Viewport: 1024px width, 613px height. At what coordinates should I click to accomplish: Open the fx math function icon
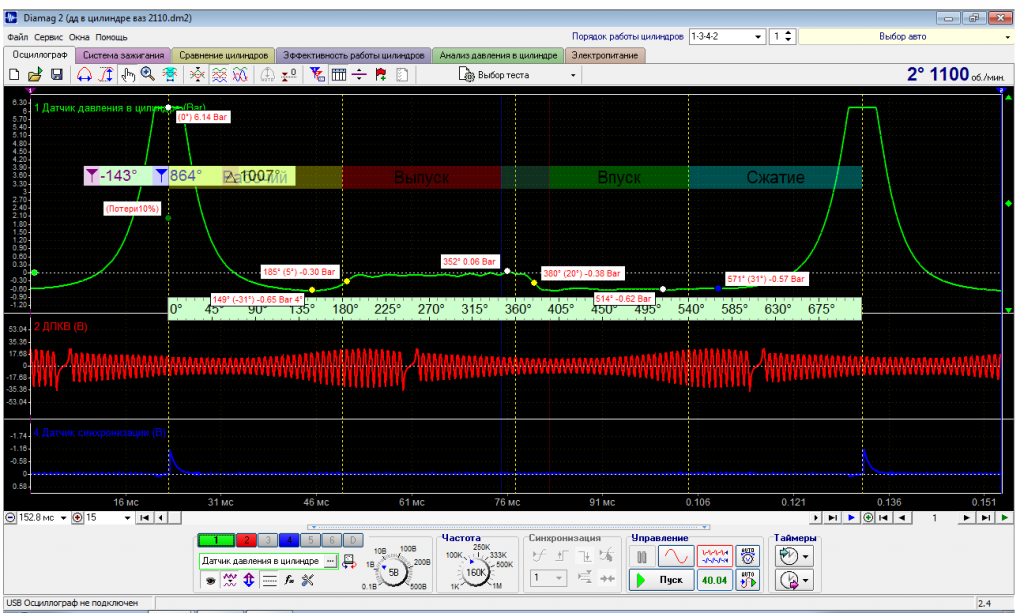point(289,580)
